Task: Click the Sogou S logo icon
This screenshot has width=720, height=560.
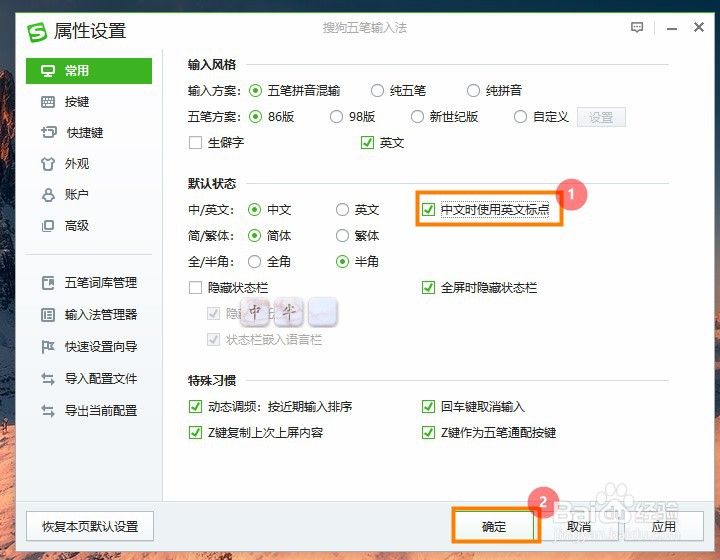Action: [x=37, y=32]
